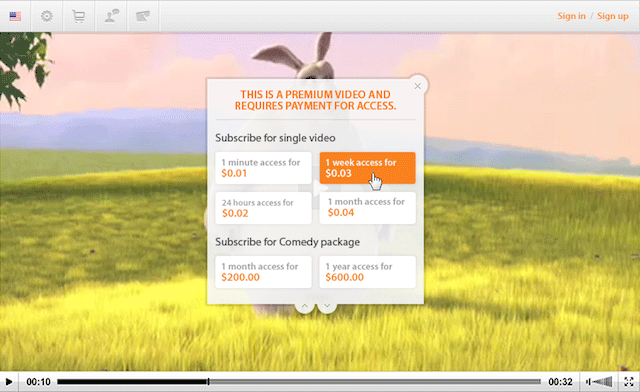Play the video with the play button
Screen dimensions: 640x392
click(x=9, y=382)
